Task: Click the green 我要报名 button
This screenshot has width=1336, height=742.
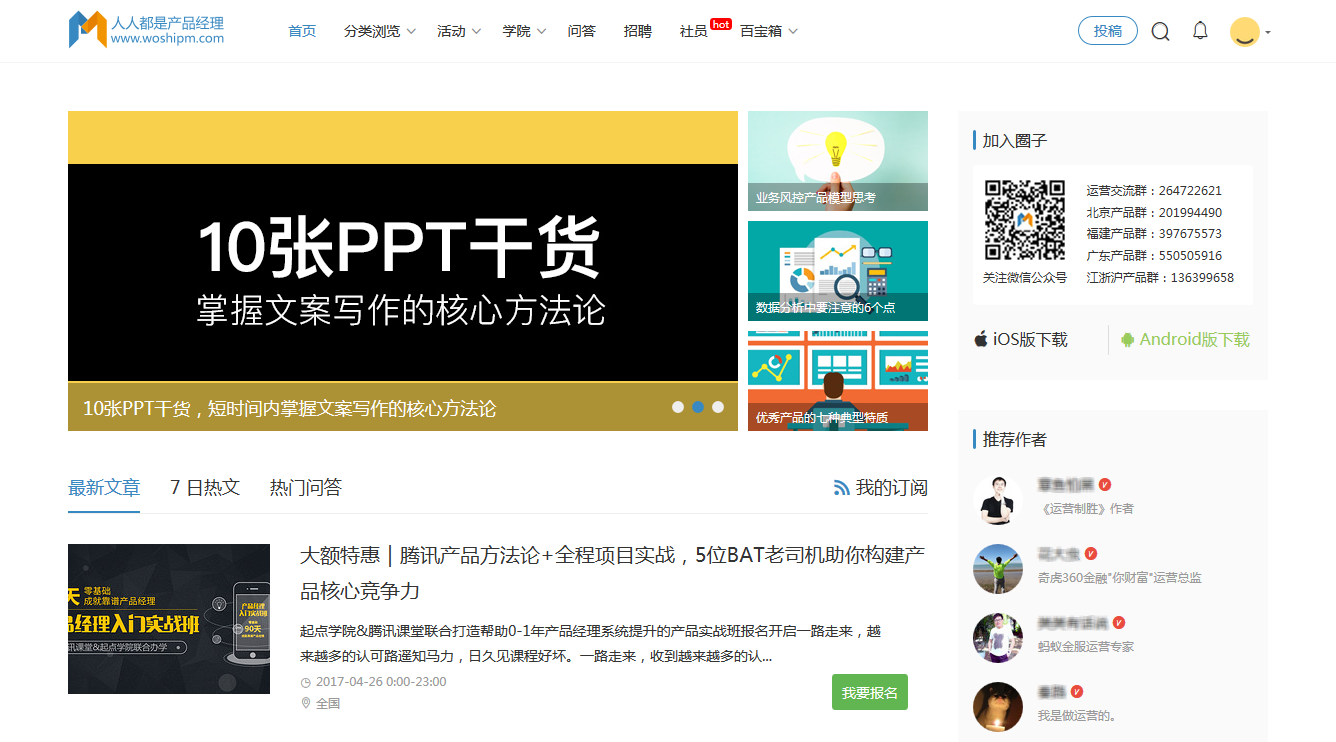Action: click(x=870, y=692)
